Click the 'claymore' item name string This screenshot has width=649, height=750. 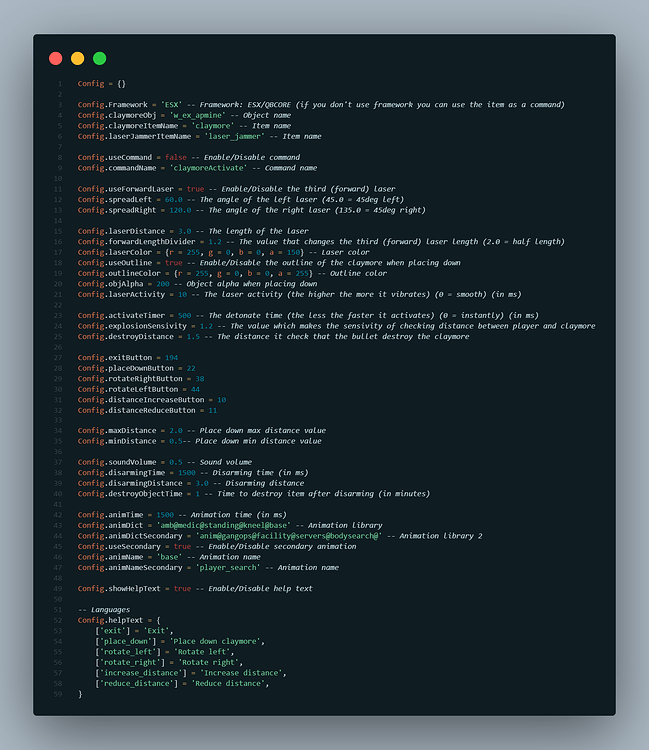click(x=213, y=126)
